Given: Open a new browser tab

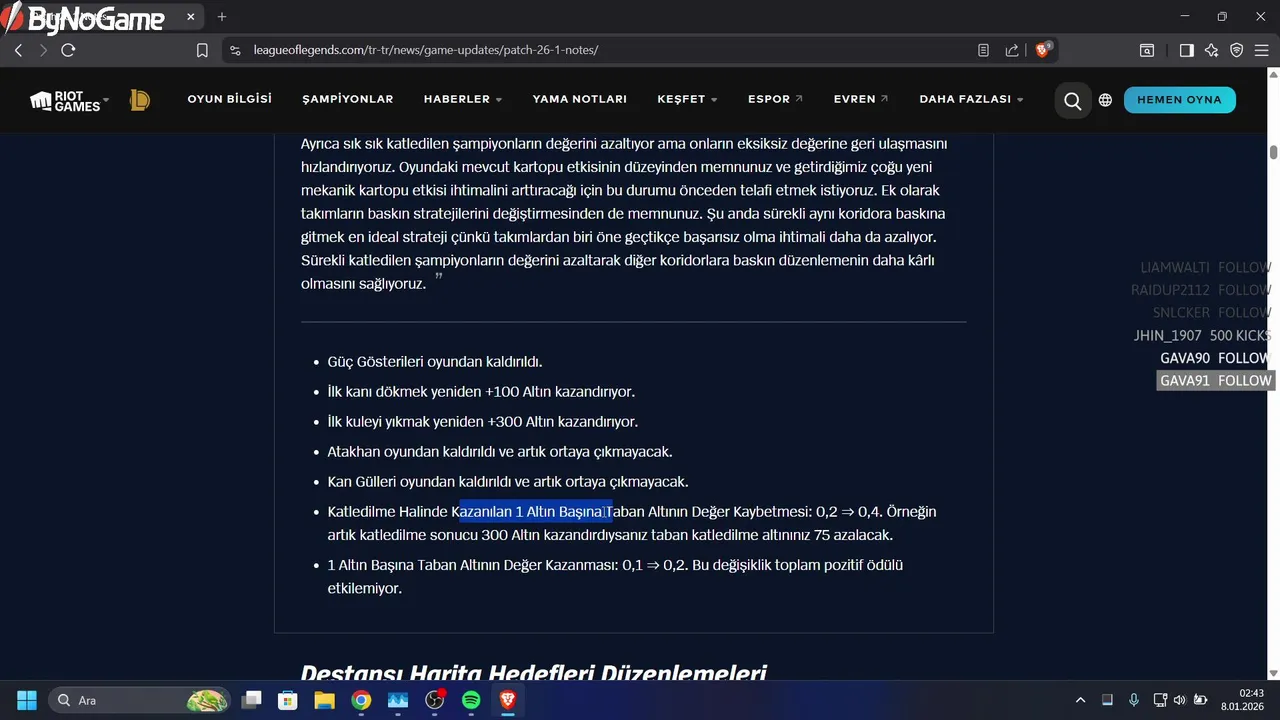Looking at the screenshot, I should coord(222,17).
